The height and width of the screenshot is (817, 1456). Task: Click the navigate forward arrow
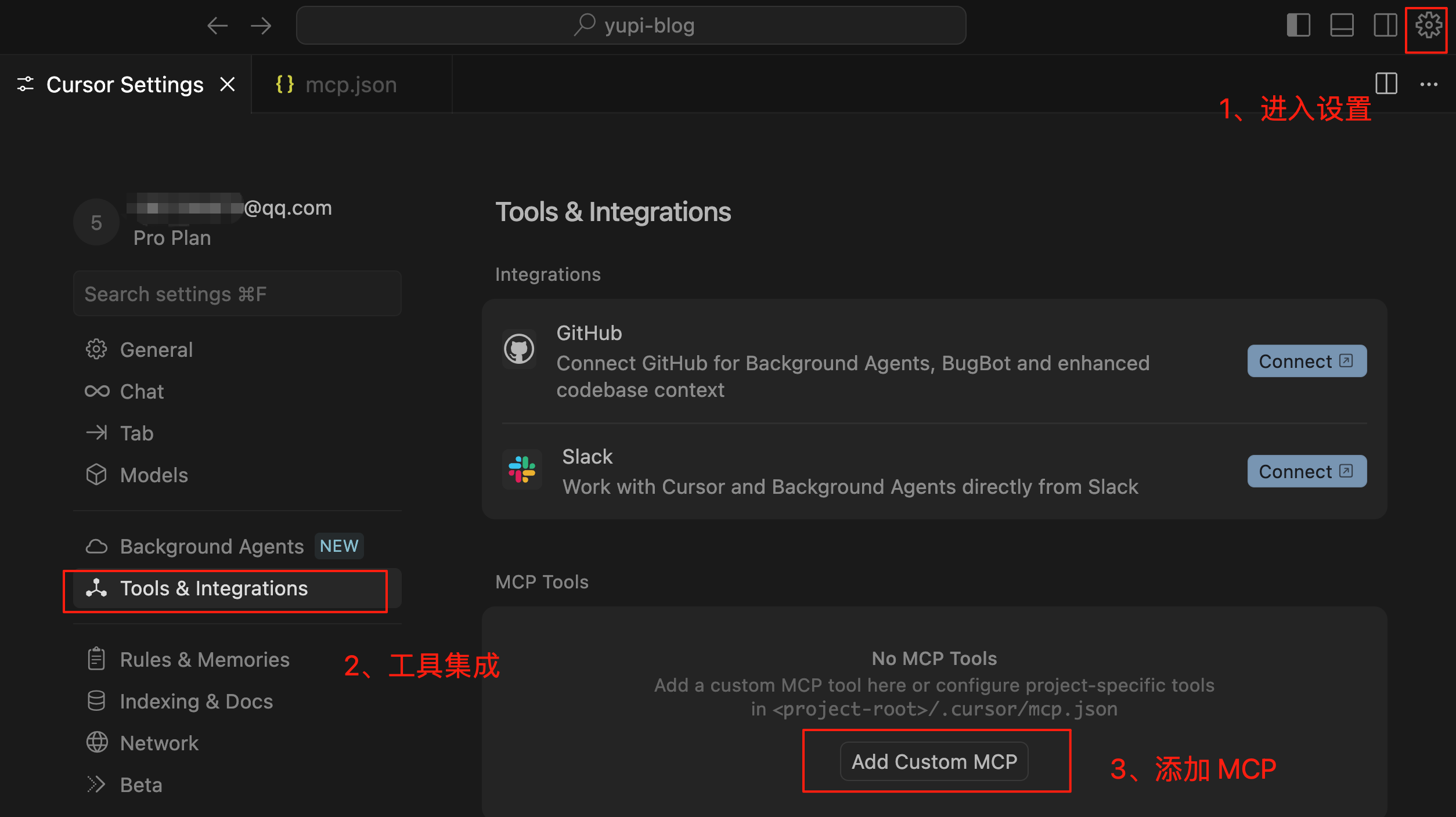coord(261,26)
